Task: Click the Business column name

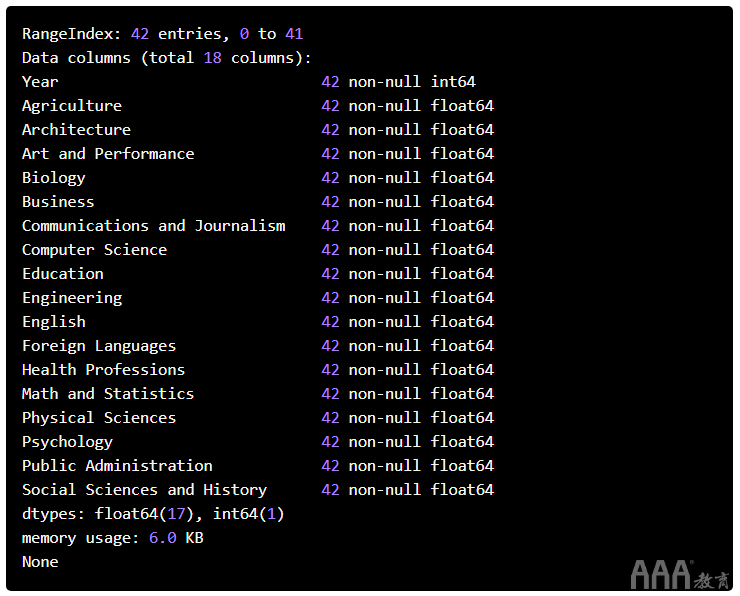Action: 58,202
